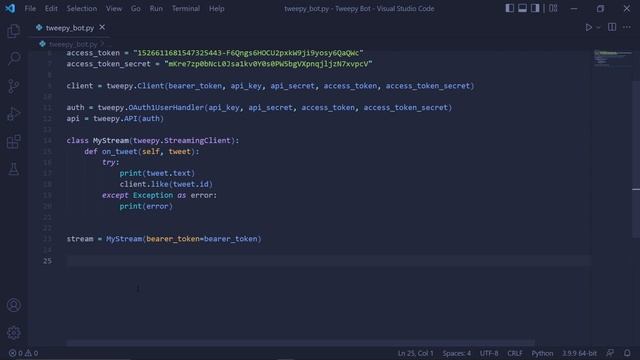The image size is (640, 360).
Task: Close the tweepy_bot.py tab
Action: coord(102,27)
